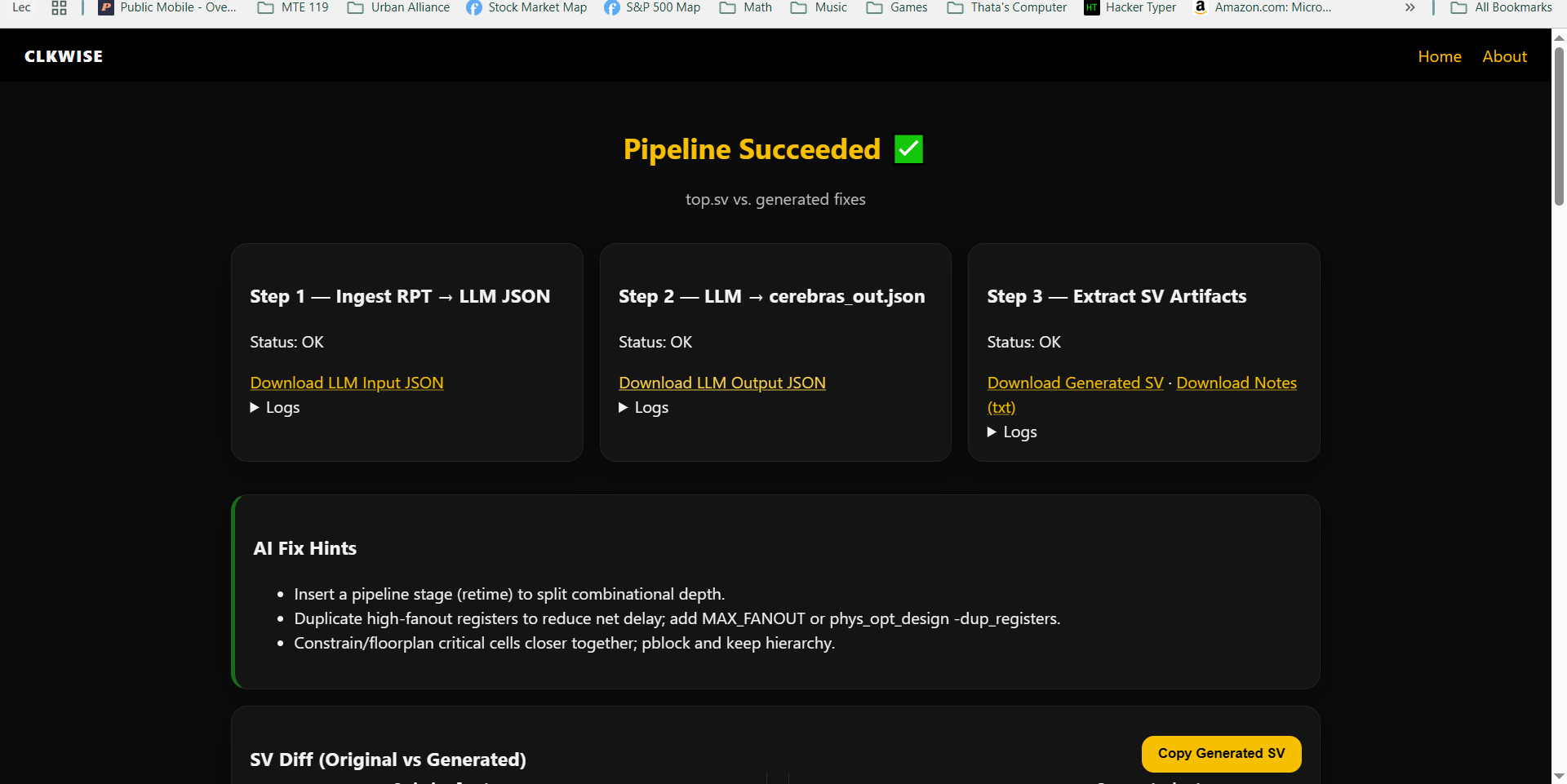The image size is (1567, 784).
Task: Open the Urban Alliance bookmarks folder
Action: [x=398, y=7]
